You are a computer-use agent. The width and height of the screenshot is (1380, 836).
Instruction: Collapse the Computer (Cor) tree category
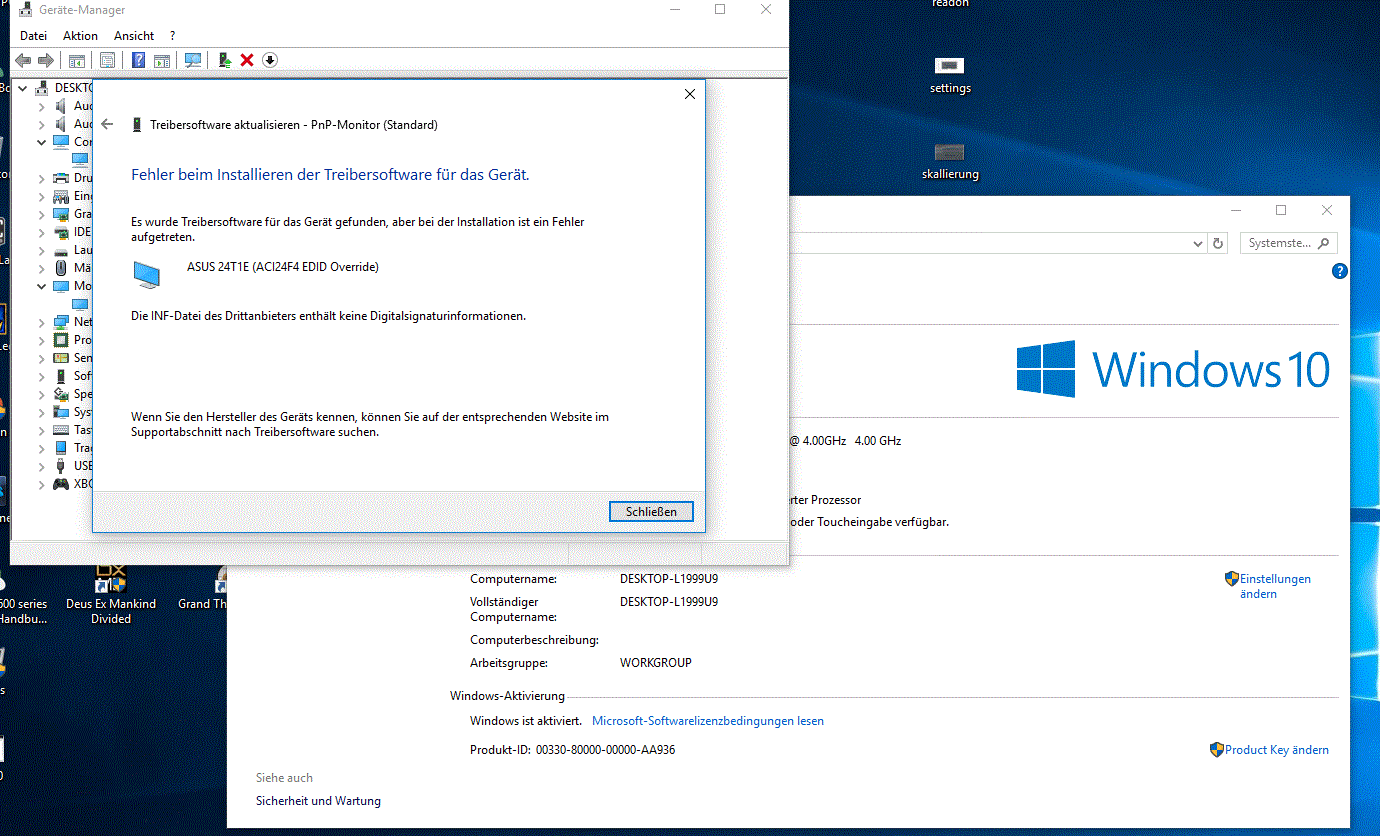tap(41, 142)
